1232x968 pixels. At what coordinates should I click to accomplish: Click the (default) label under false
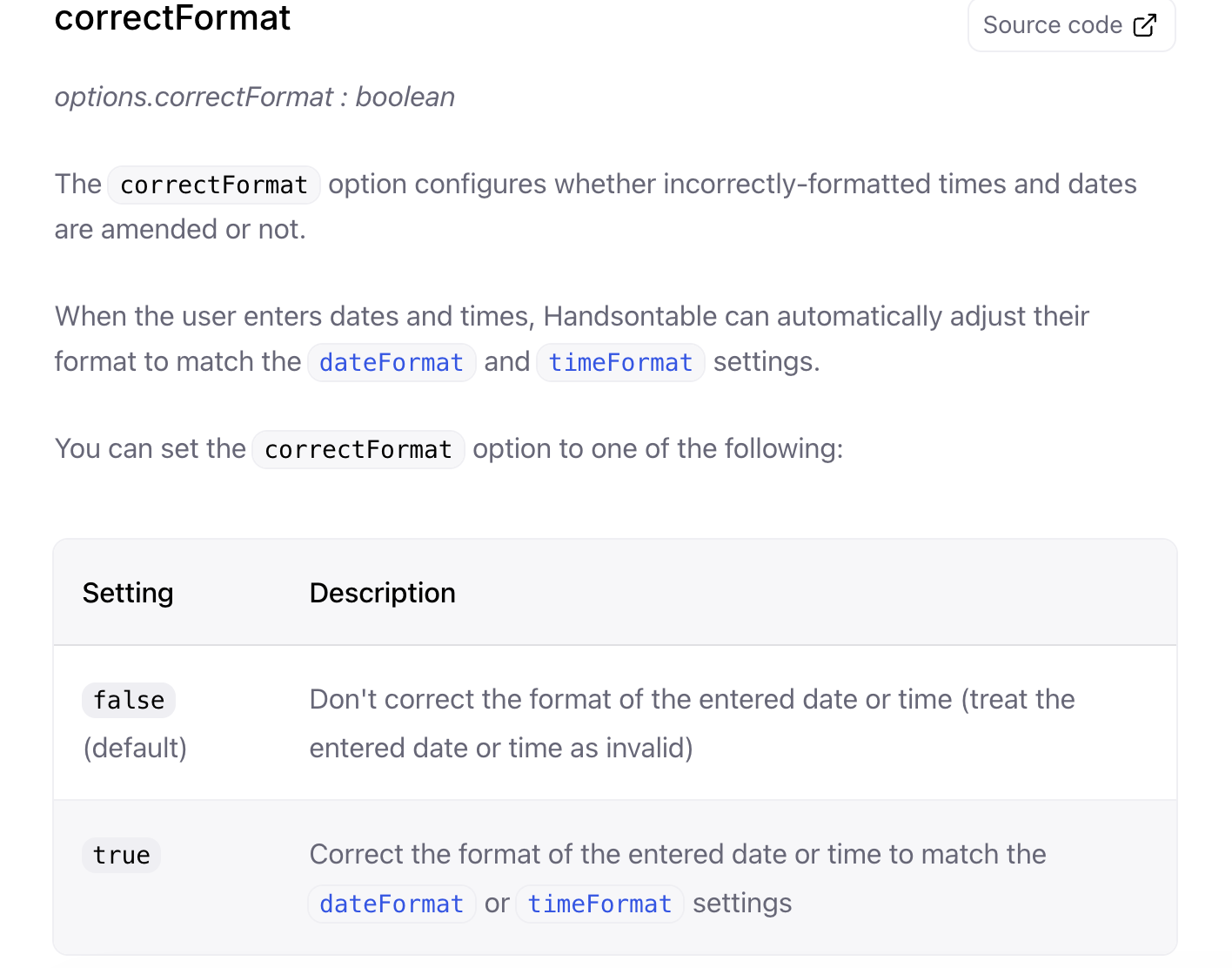[135, 748]
